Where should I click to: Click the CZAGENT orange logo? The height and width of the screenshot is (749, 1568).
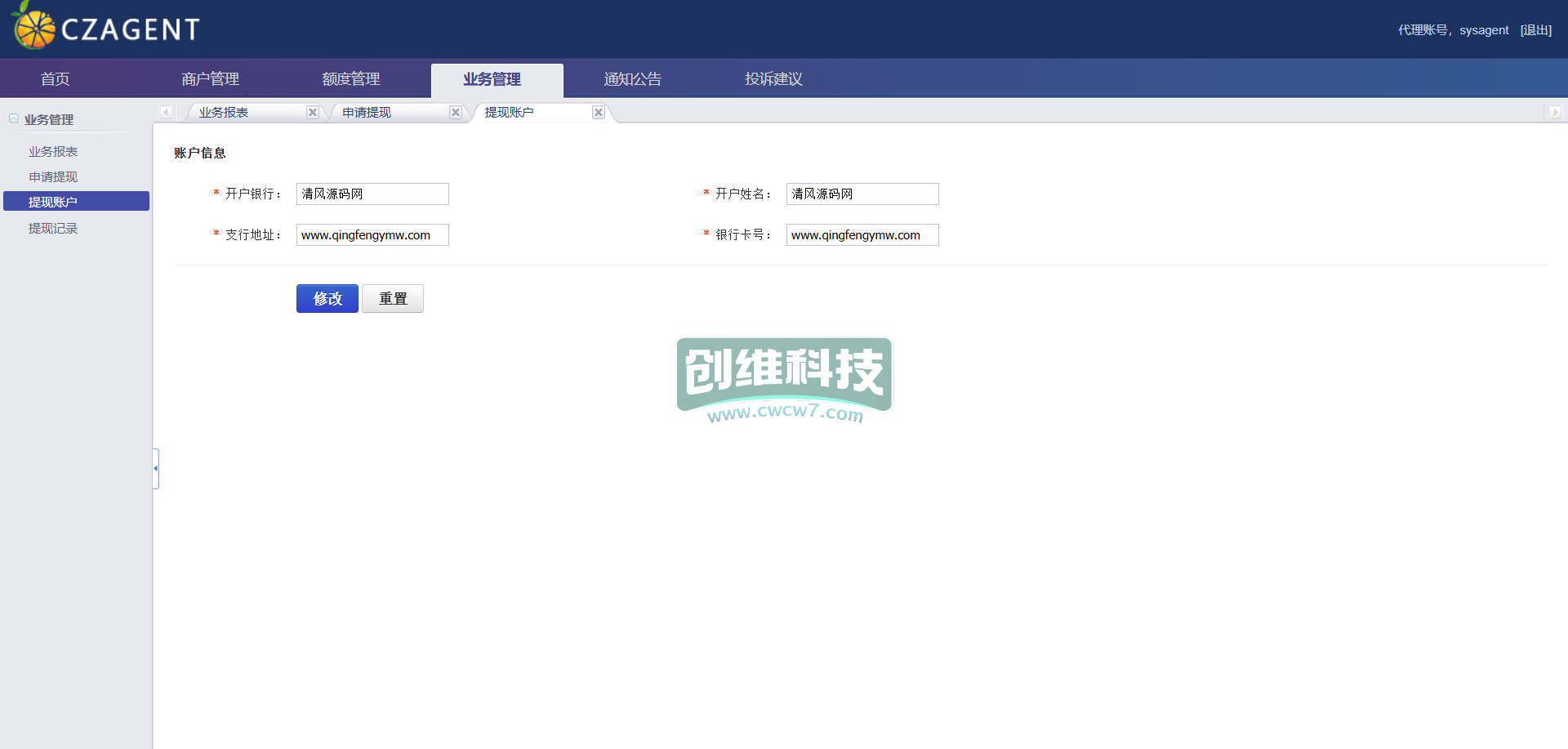[x=33, y=26]
